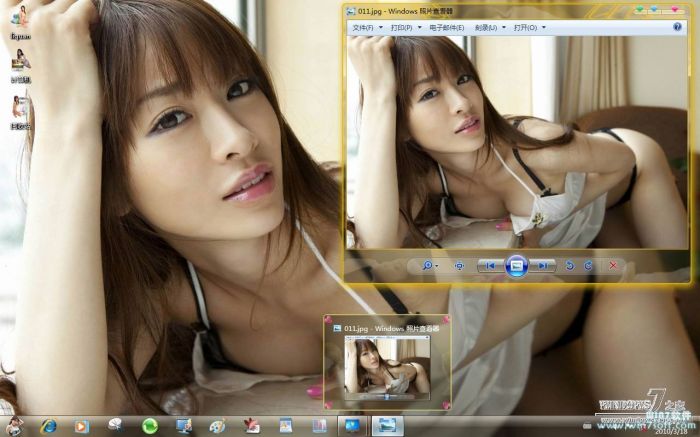The image size is (700, 437).
Task: Click the Start button orb
Action: click(12, 426)
